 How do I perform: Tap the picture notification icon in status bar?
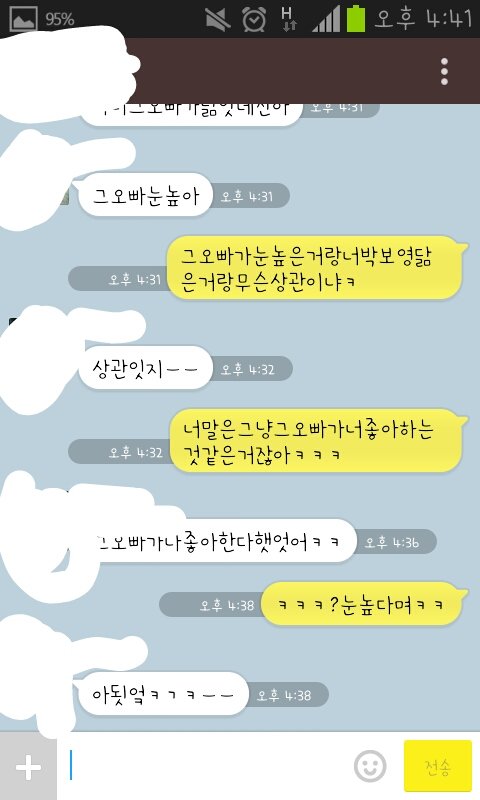(23, 19)
